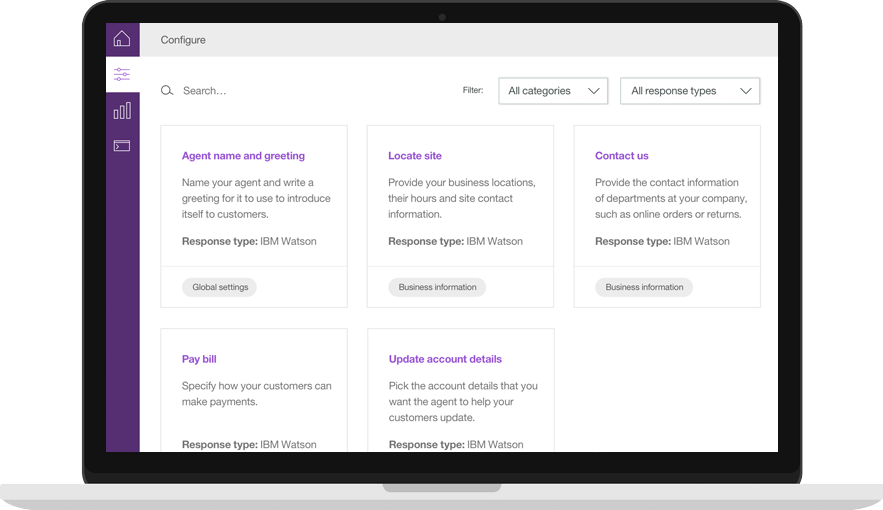This screenshot has width=883, height=510.
Task: Open the Pay bill link
Action: pyautogui.click(x=199, y=359)
